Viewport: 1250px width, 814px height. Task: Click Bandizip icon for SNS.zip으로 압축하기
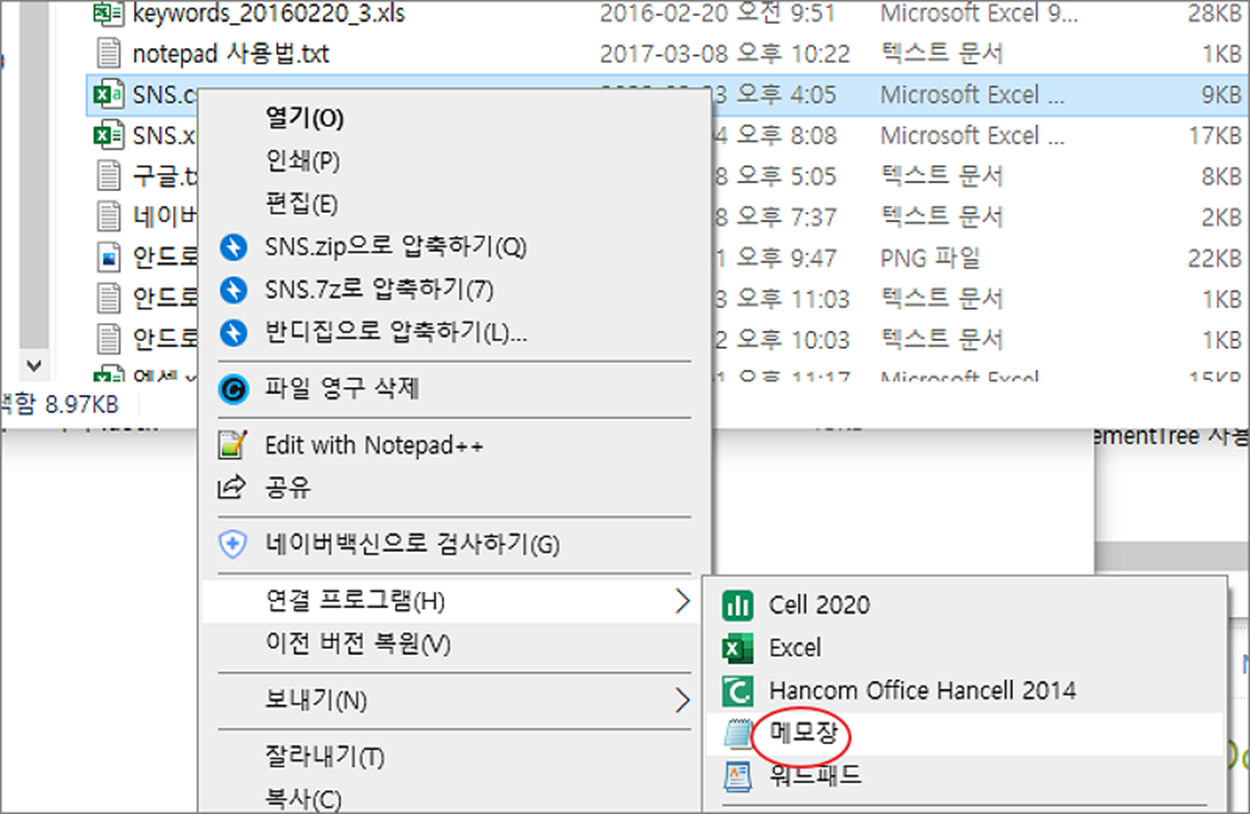point(233,247)
